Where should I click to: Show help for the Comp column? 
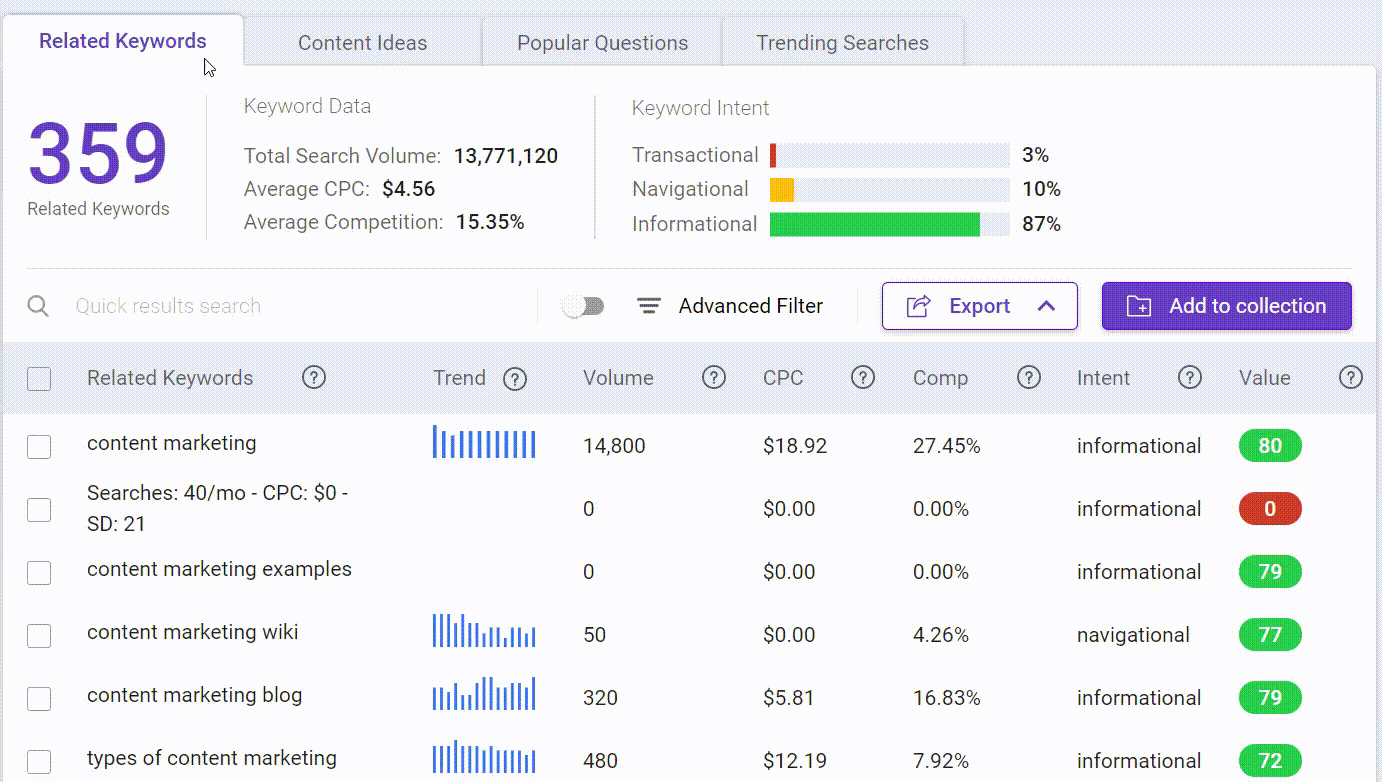1029,378
